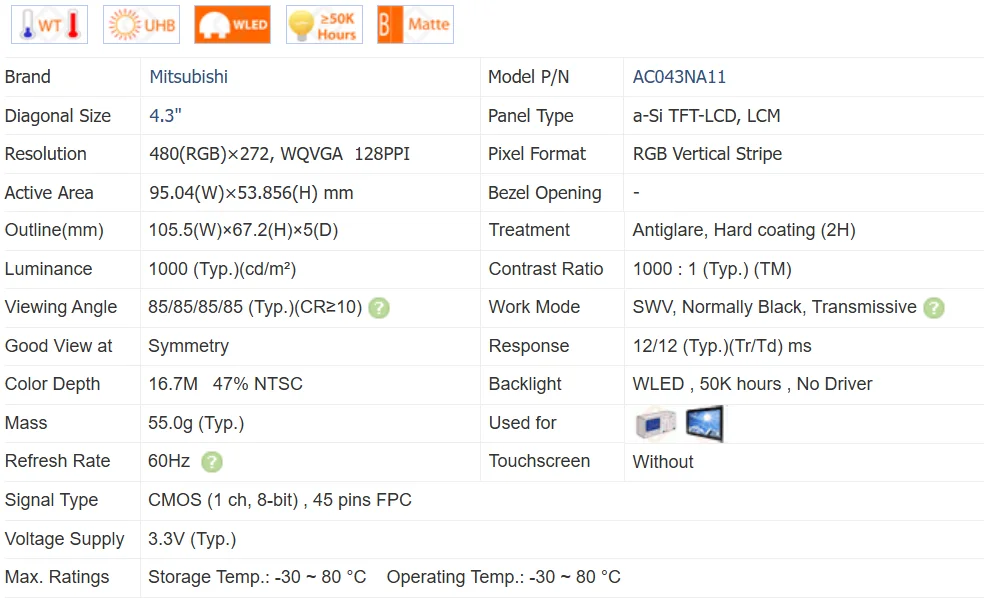Click the Touchscreen value Without
This screenshot has width=984, height=598.
(x=663, y=462)
